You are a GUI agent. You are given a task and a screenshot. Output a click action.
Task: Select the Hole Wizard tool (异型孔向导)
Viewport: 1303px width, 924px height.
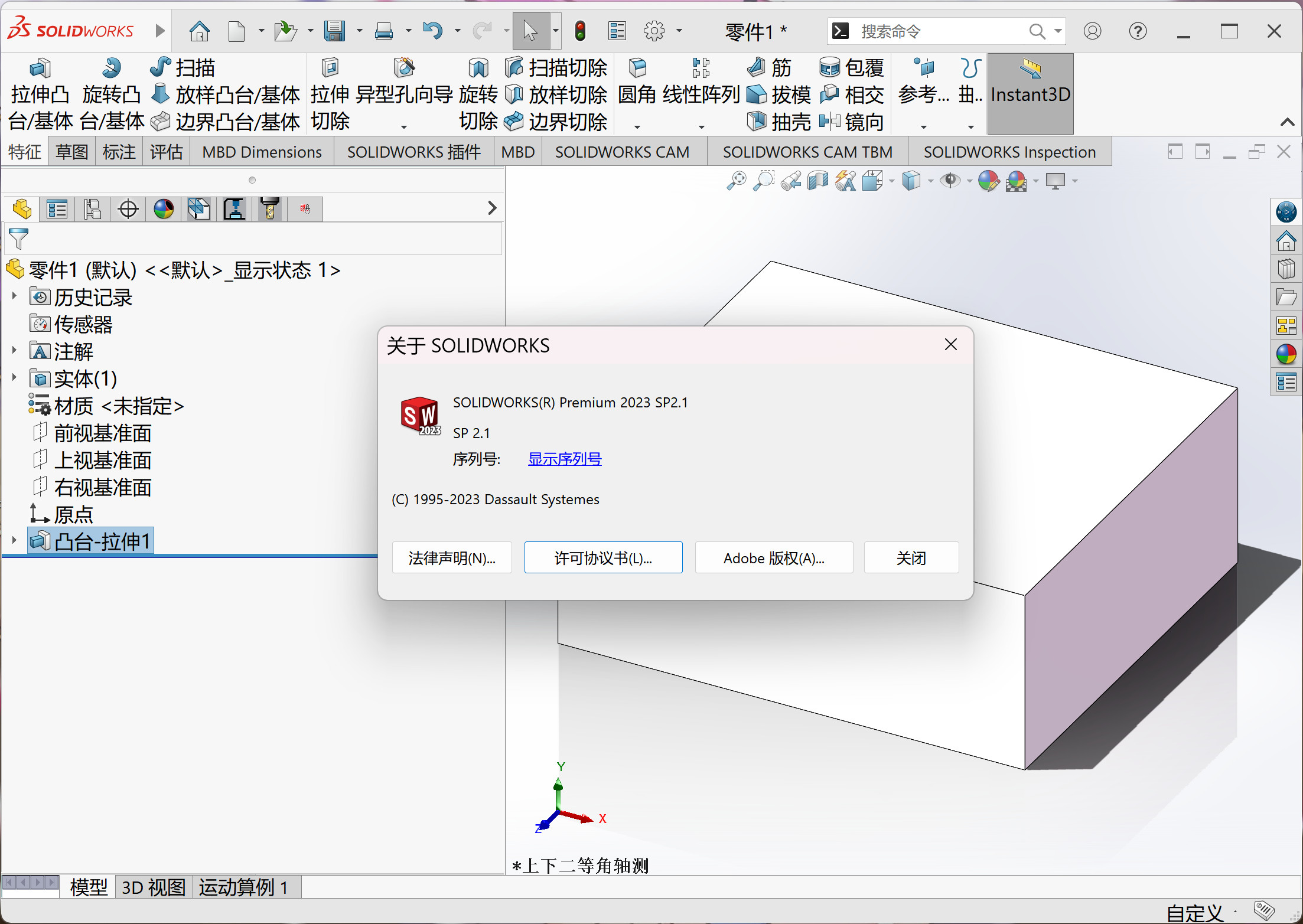tap(404, 81)
